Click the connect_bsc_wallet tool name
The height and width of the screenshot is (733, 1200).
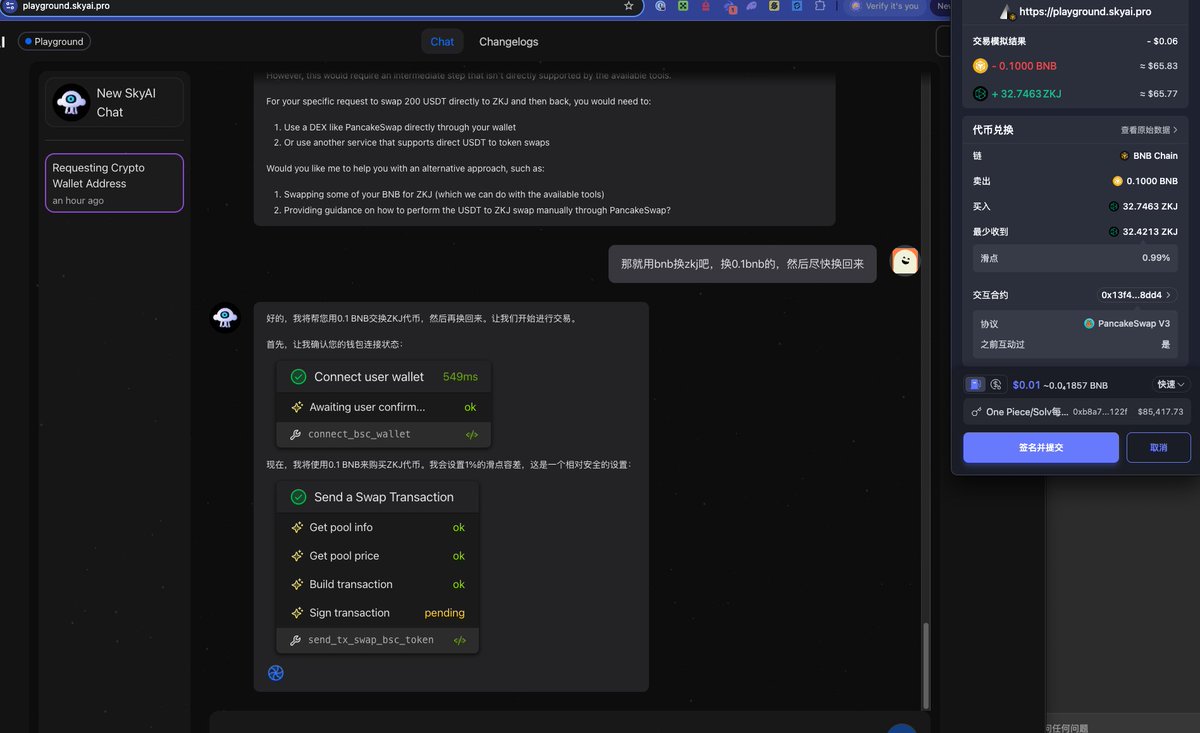(359, 434)
